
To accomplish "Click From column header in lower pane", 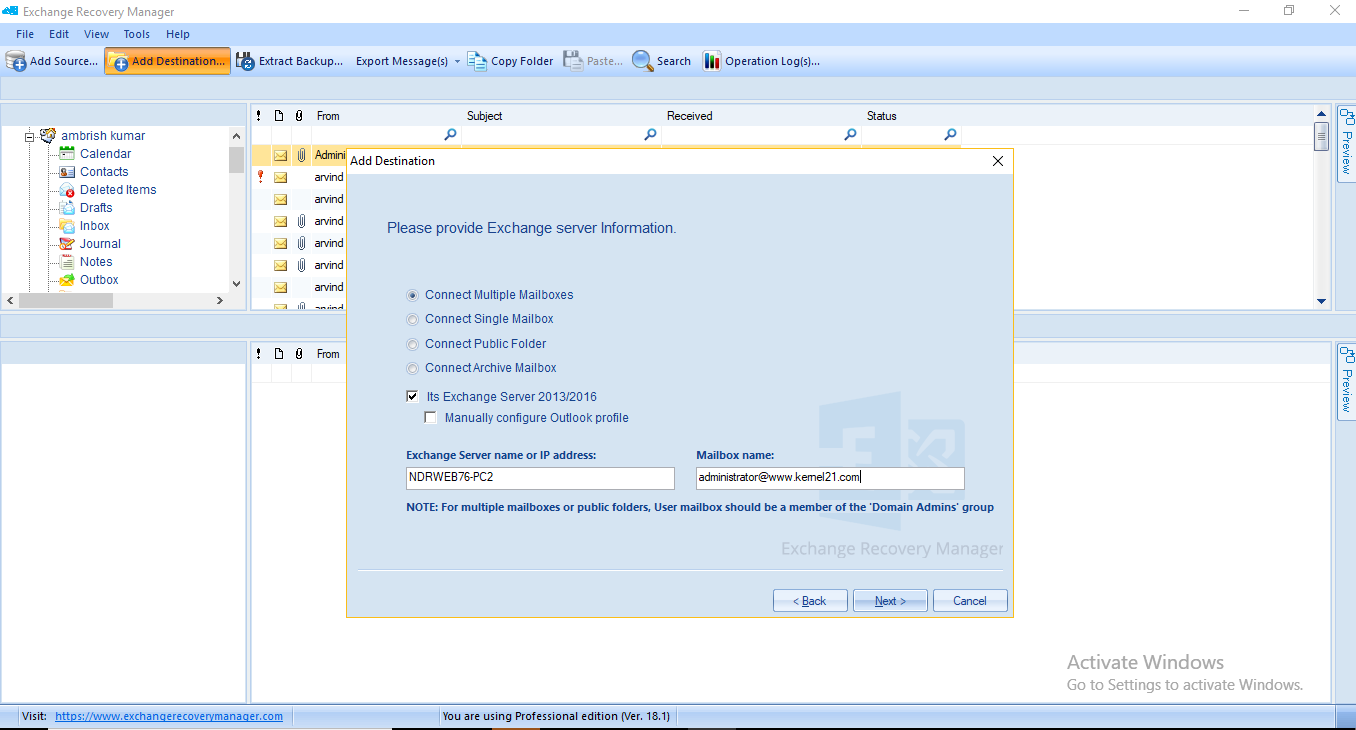I will 328,354.
